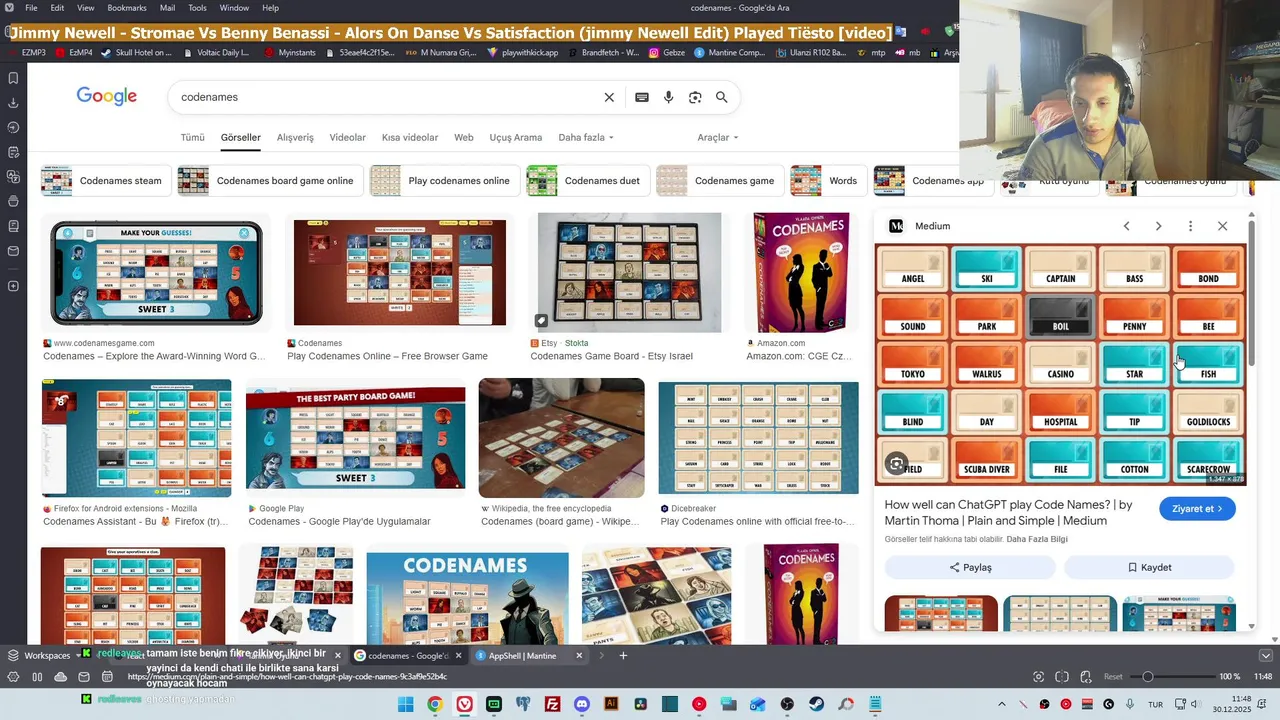Screen dimensions: 1280x720
Task: Click the page tiling icon in status bar
Action: tap(1062, 677)
